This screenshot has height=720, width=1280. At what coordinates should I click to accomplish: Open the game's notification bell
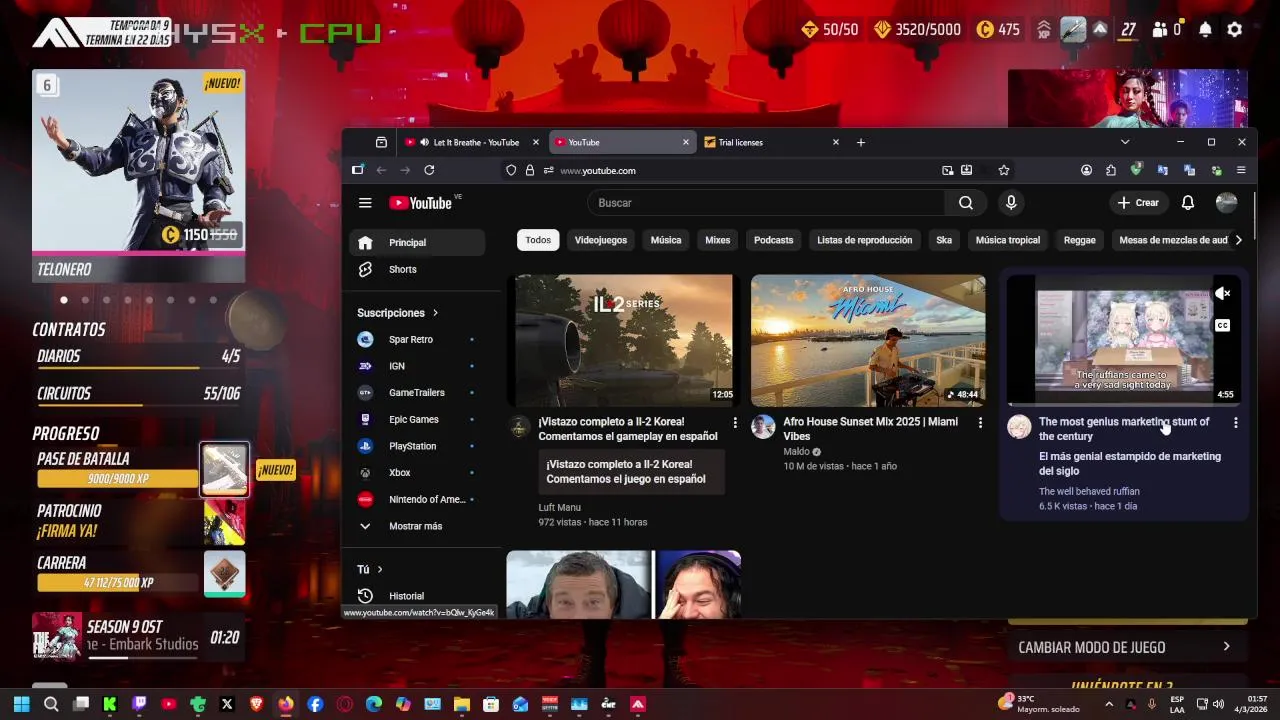point(1205,30)
